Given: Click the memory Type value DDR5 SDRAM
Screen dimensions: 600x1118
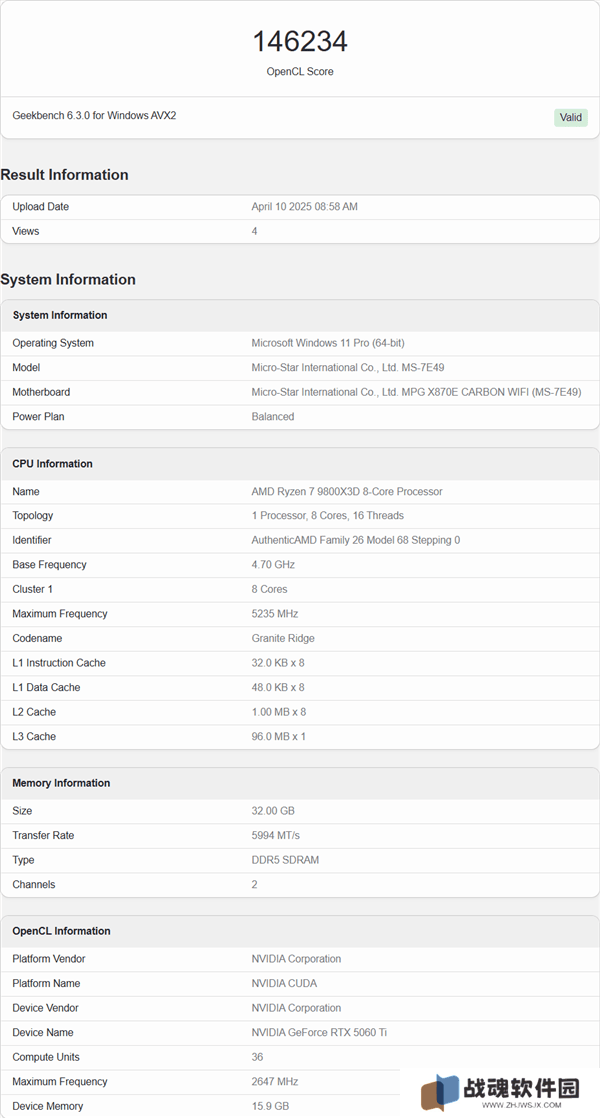Looking at the screenshot, I should tap(285, 860).
